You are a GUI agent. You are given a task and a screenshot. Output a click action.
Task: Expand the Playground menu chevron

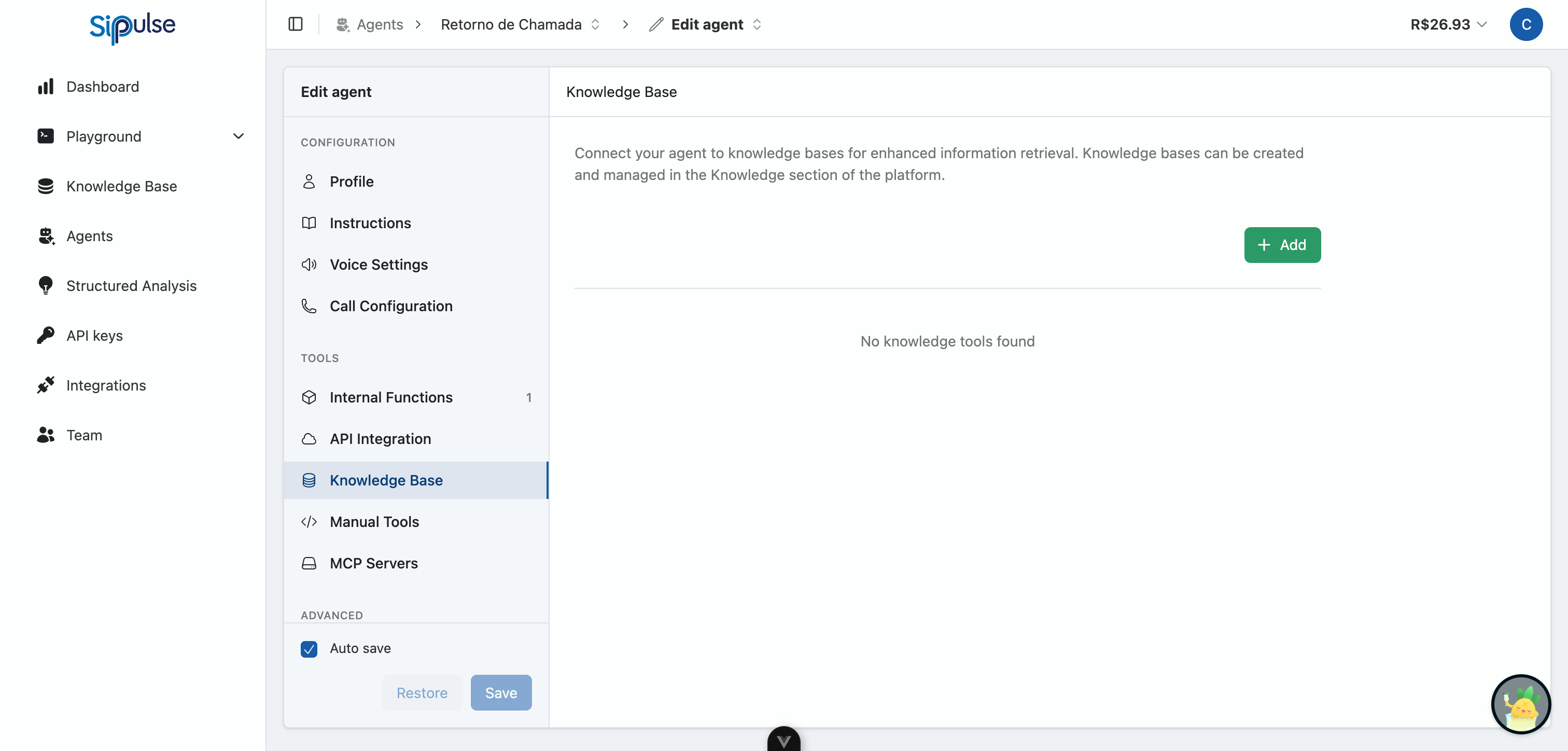238,136
